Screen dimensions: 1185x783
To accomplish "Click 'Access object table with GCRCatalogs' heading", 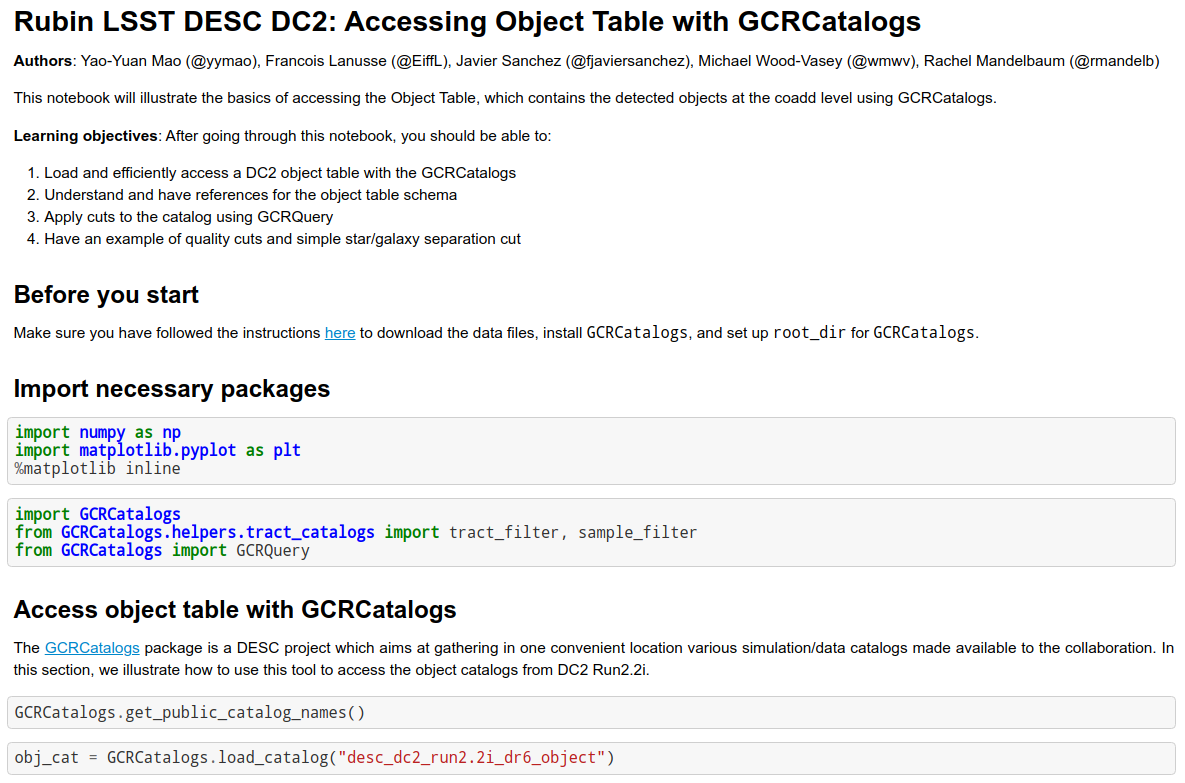I will point(235,610).
